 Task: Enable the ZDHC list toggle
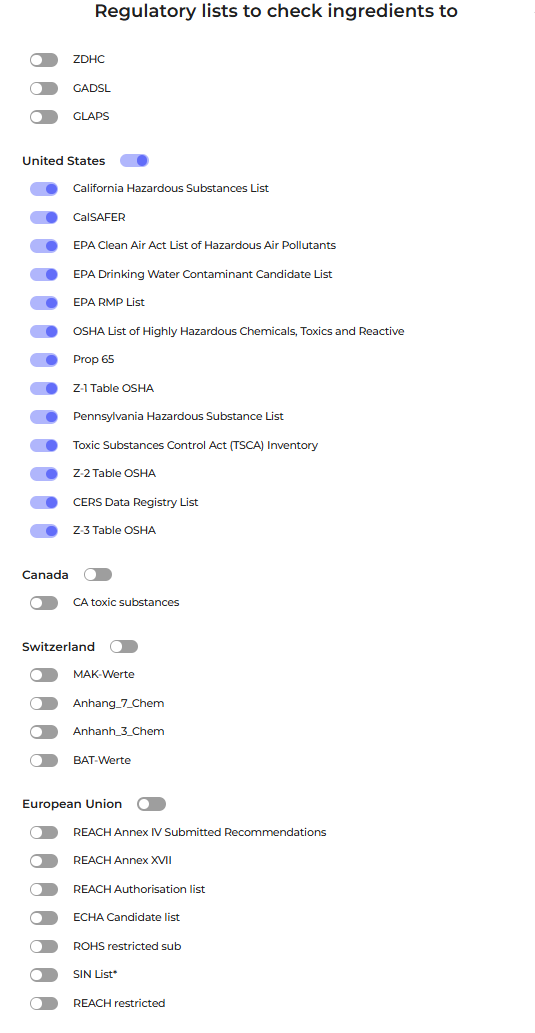(x=43, y=60)
